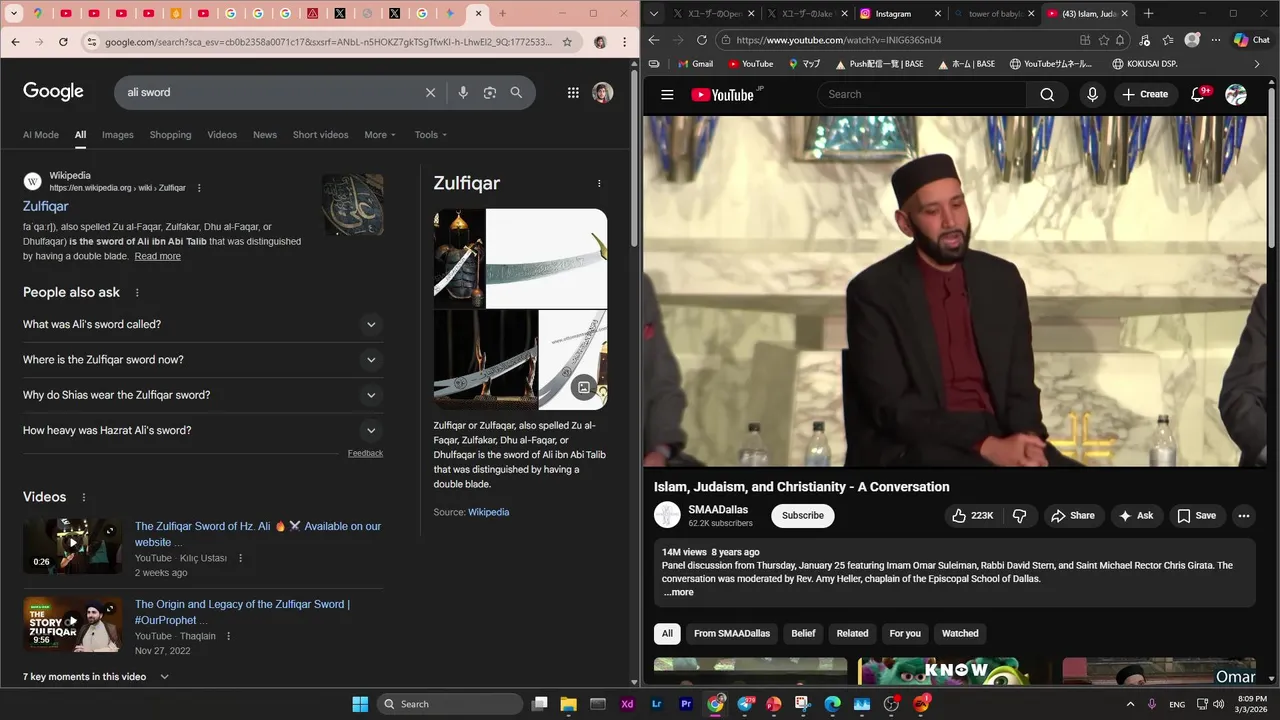Play The Zulfiqar Sword of Hz. Ali thumbnail
This screenshot has height=720, width=1280.
coord(73,545)
